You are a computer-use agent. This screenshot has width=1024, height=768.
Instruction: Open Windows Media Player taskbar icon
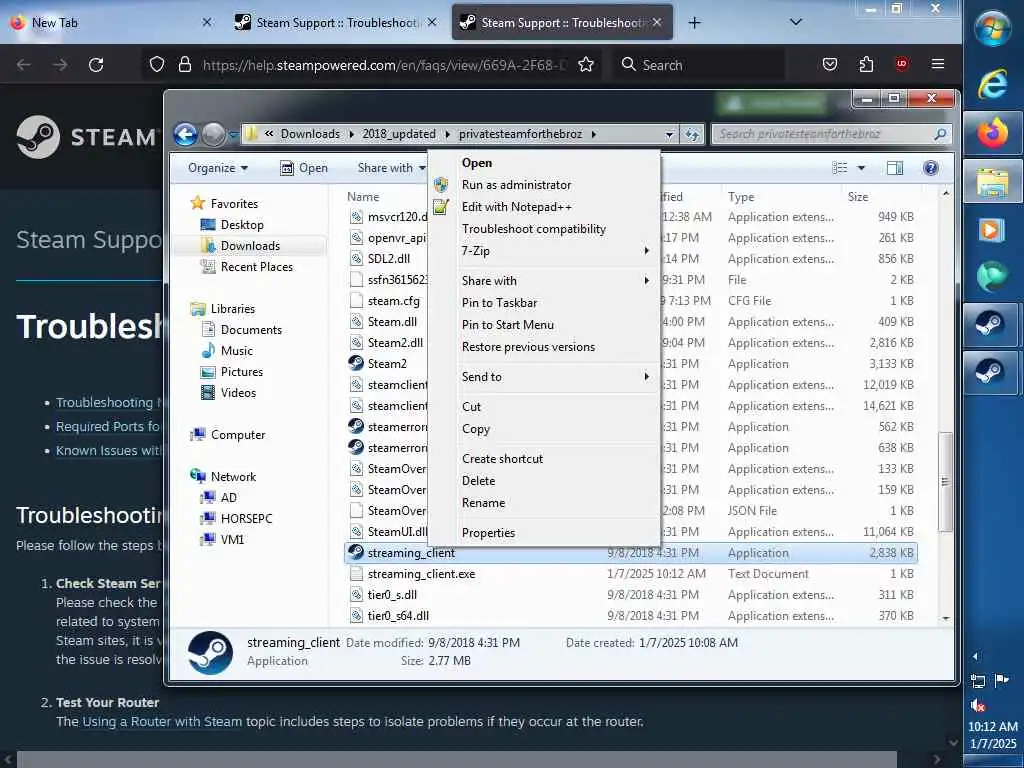click(x=993, y=230)
